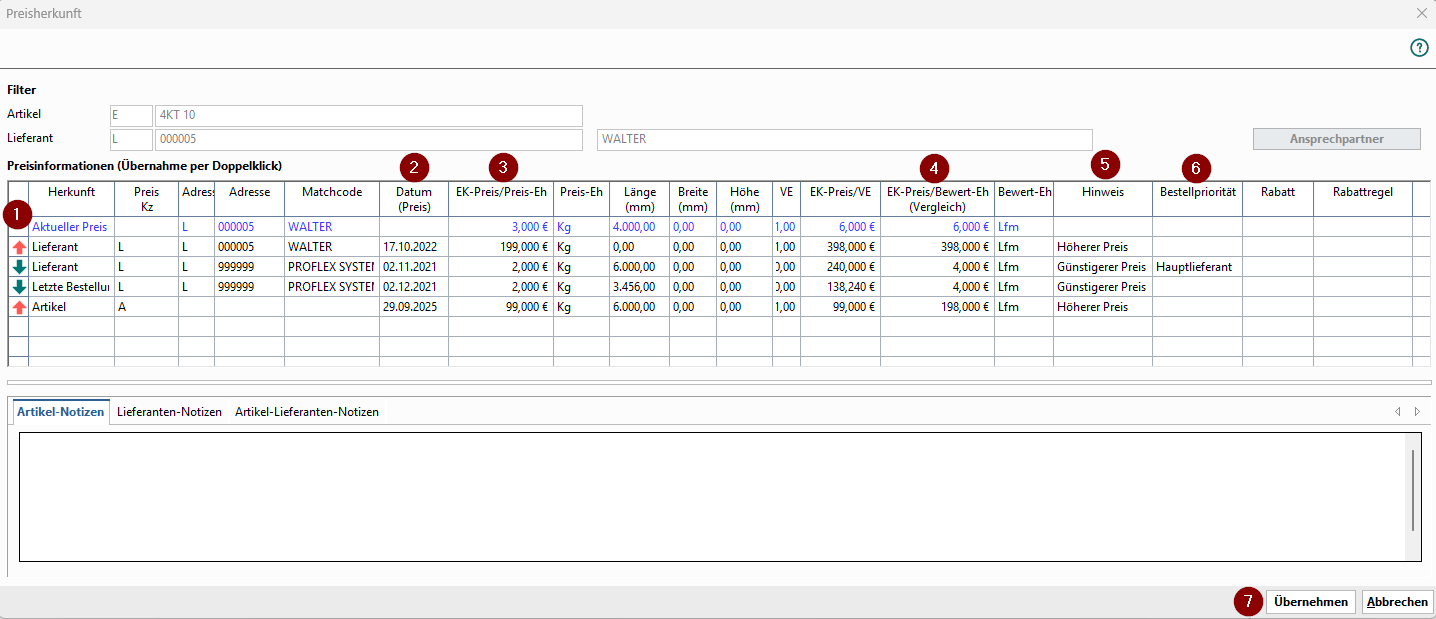Image resolution: width=1436 pixels, height=619 pixels.
Task: Click red up arrow in Artikel row
Action: tap(19, 307)
